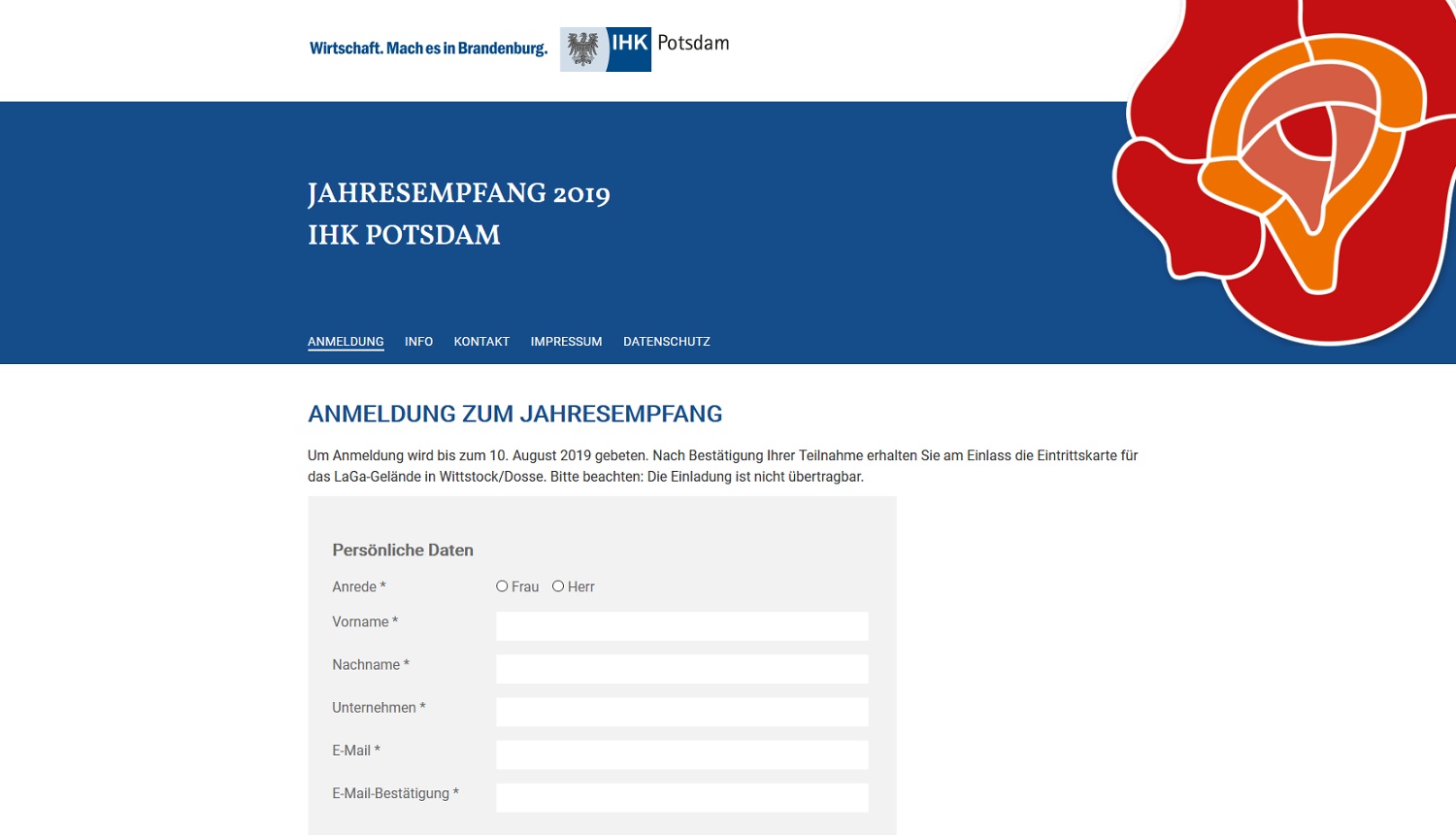This screenshot has width=1456, height=835.
Task: Select the Frau radio button
Action: 502,586
